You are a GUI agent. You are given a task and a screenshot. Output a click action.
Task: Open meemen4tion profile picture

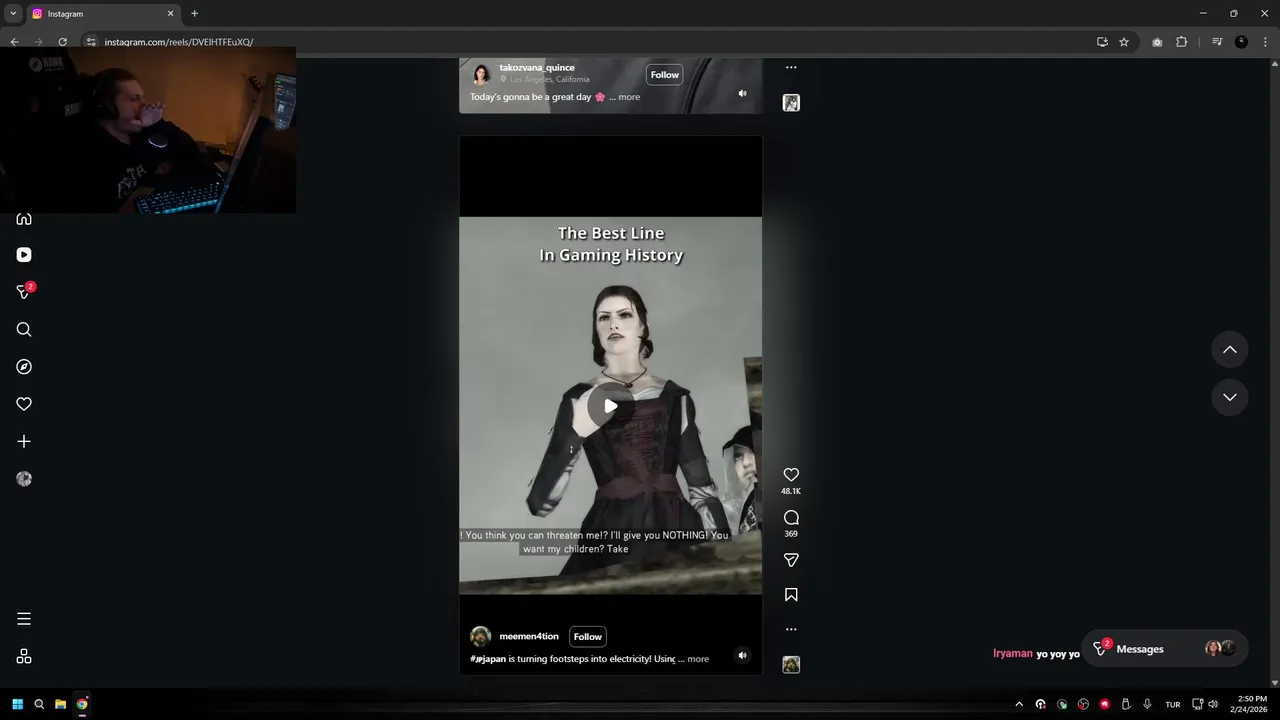pos(481,637)
